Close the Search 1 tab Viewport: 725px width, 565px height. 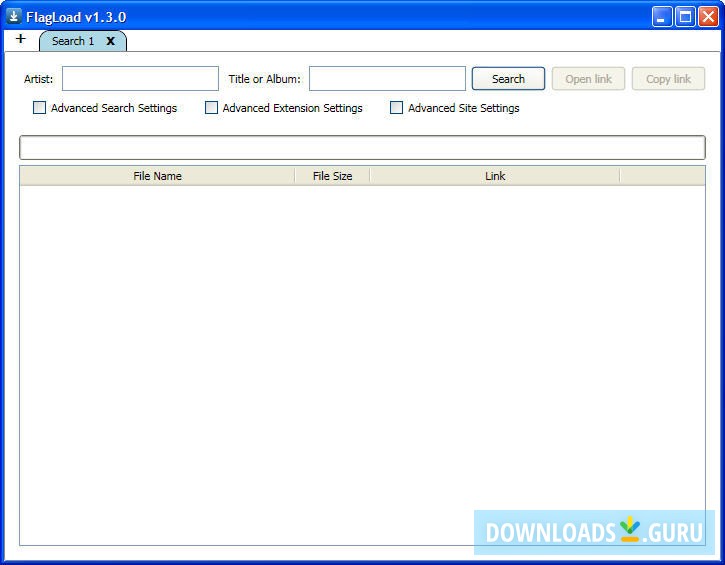(x=111, y=41)
